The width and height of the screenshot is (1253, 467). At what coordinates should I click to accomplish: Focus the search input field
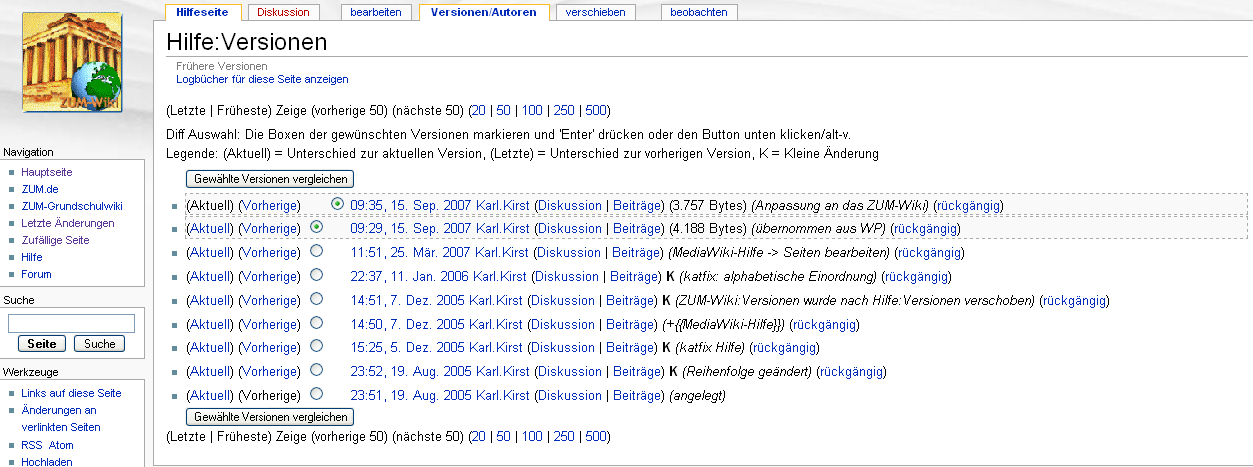(71, 323)
